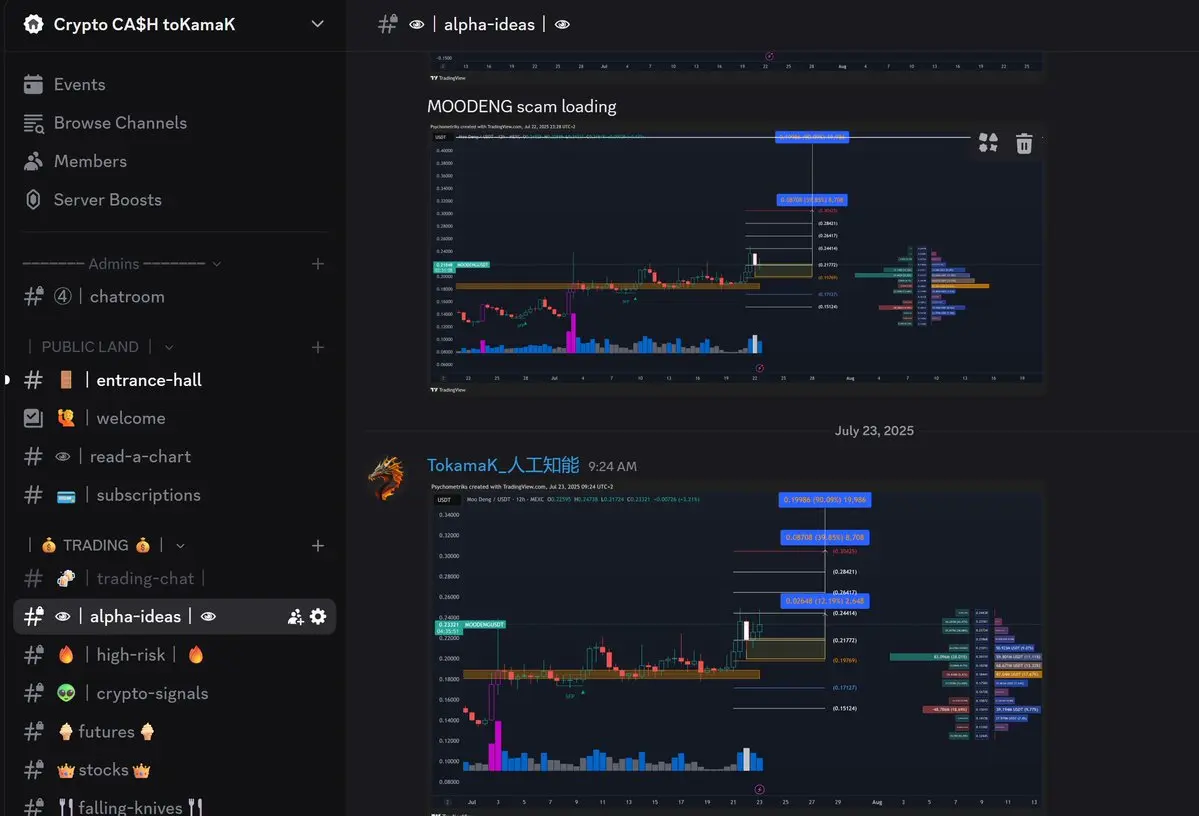Click the MOODENG scam loading message text

click(522, 106)
